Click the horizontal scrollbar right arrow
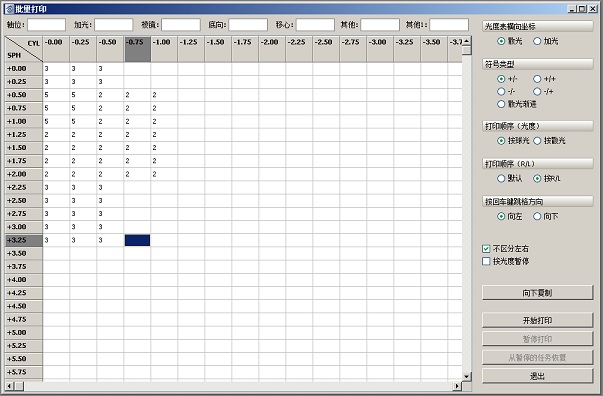 pyautogui.click(x=457, y=386)
